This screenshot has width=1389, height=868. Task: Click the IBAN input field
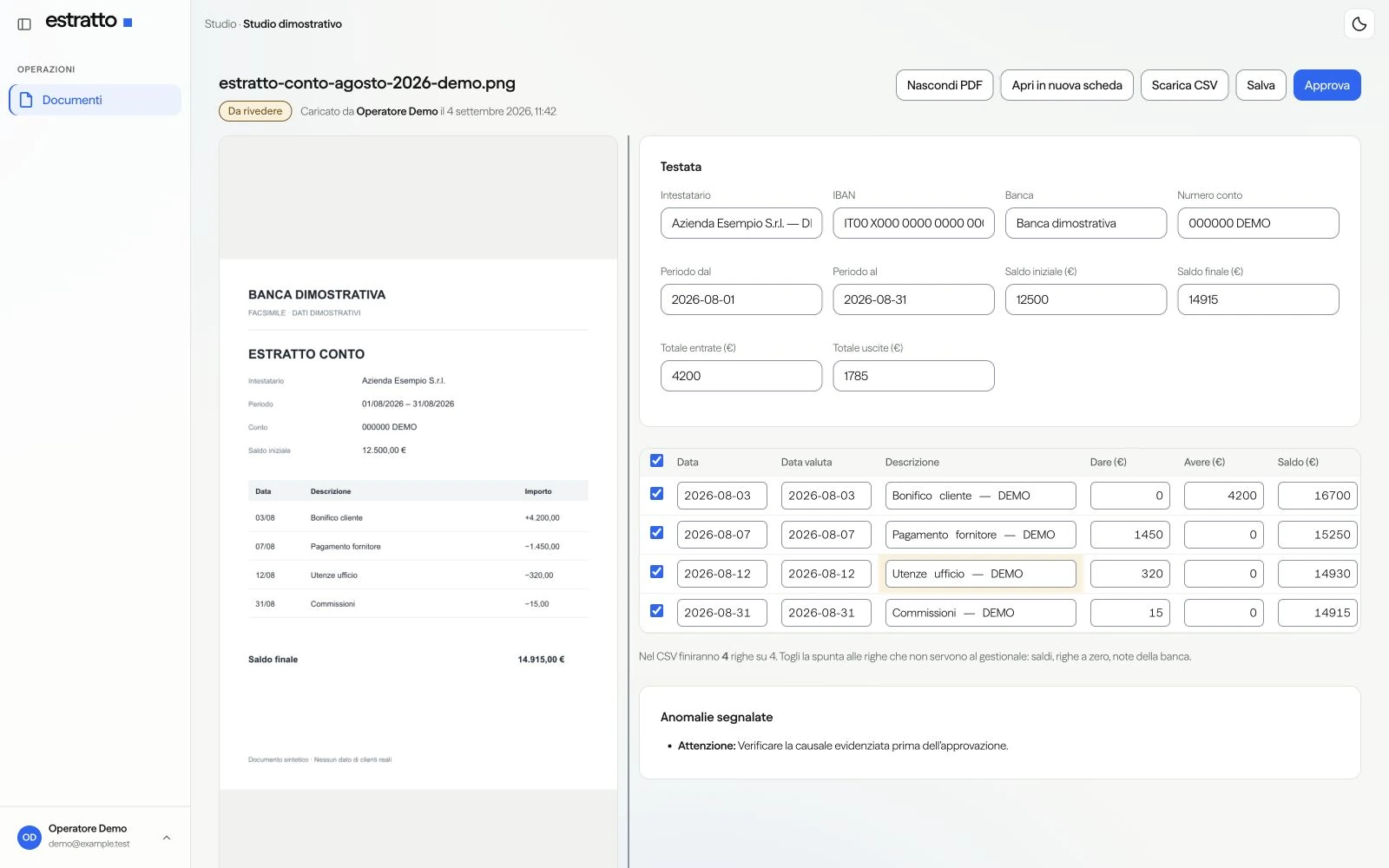[913, 223]
